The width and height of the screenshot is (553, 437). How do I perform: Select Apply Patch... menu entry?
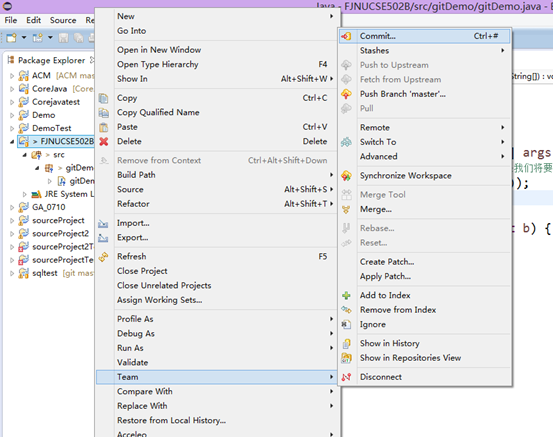425,277
